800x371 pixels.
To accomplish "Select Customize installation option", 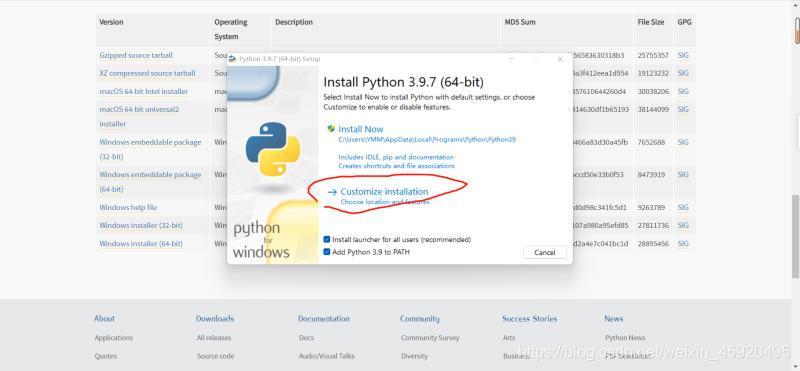I will [x=384, y=192].
